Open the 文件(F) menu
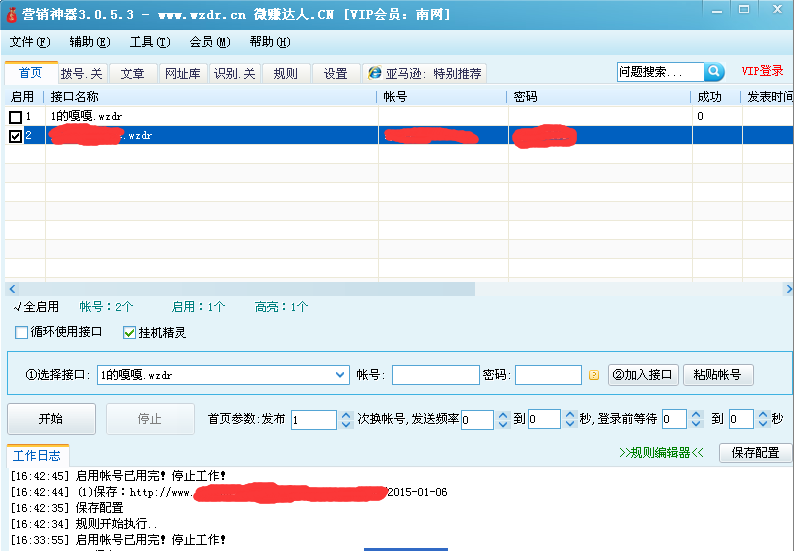This screenshot has width=794, height=551. (x=30, y=42)
